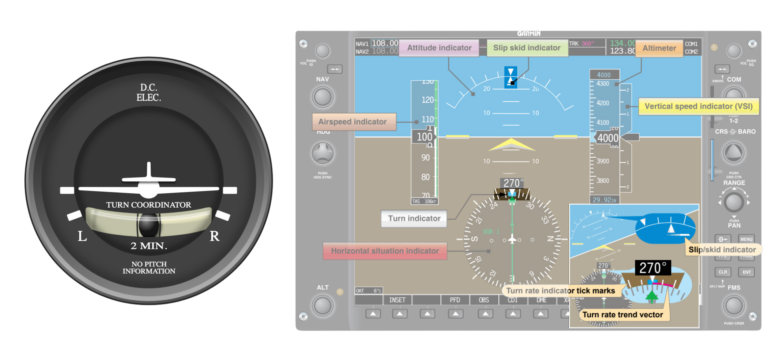
Task: Click the enlarged 270° heading in the inset
Action: tap(653, 268)
